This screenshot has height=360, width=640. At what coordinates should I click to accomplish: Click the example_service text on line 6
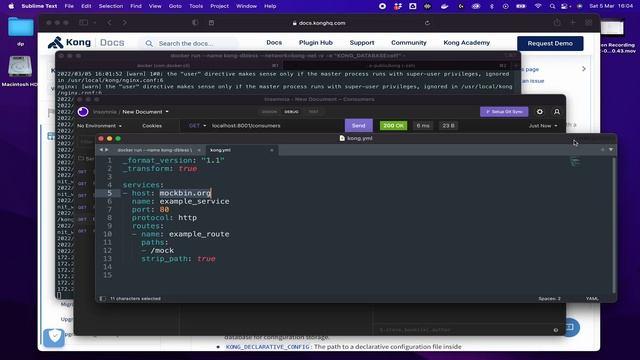tap(194, 202)
